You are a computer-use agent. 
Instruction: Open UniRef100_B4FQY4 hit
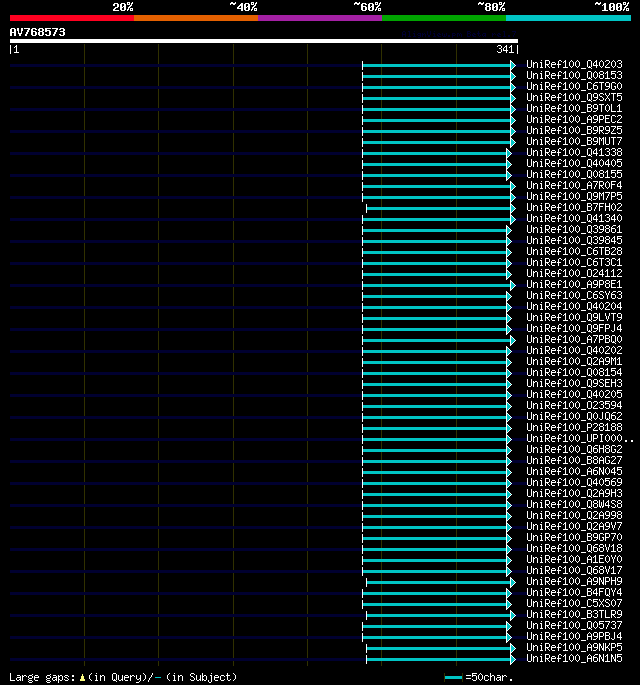574,592
